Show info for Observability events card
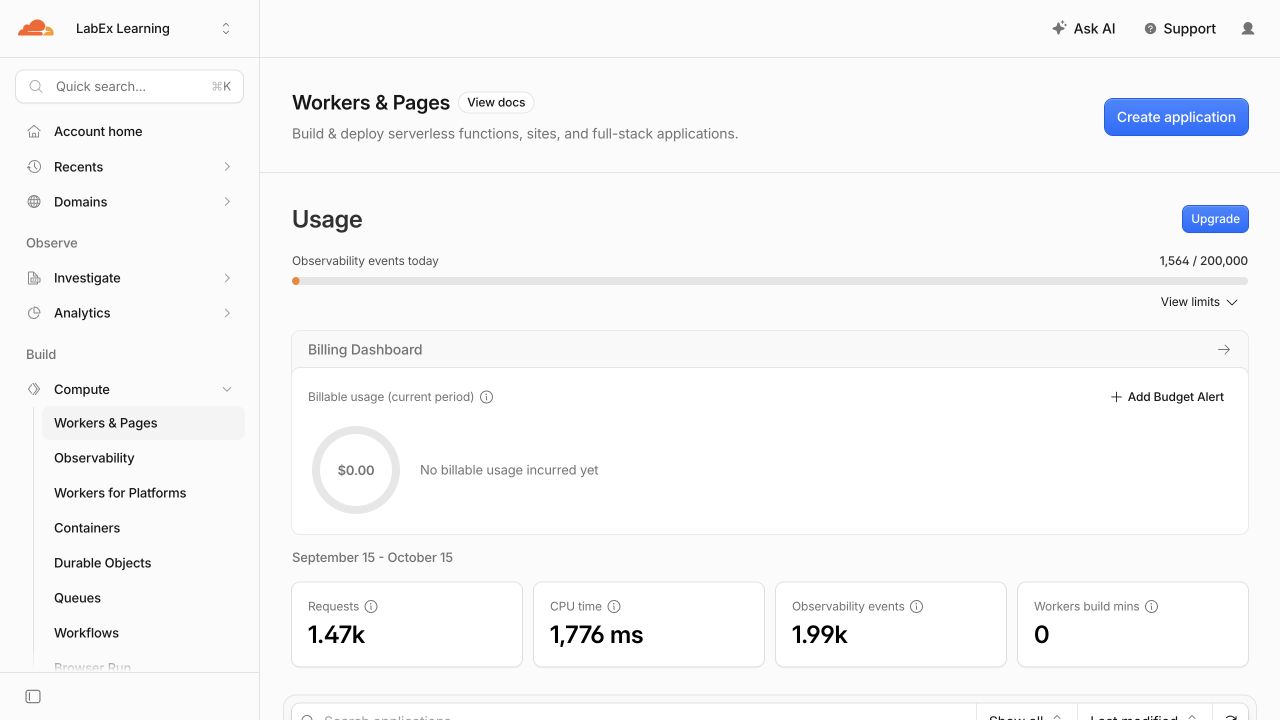The width and height of the screenshot is (1280, 720). (x=917, y=607)
